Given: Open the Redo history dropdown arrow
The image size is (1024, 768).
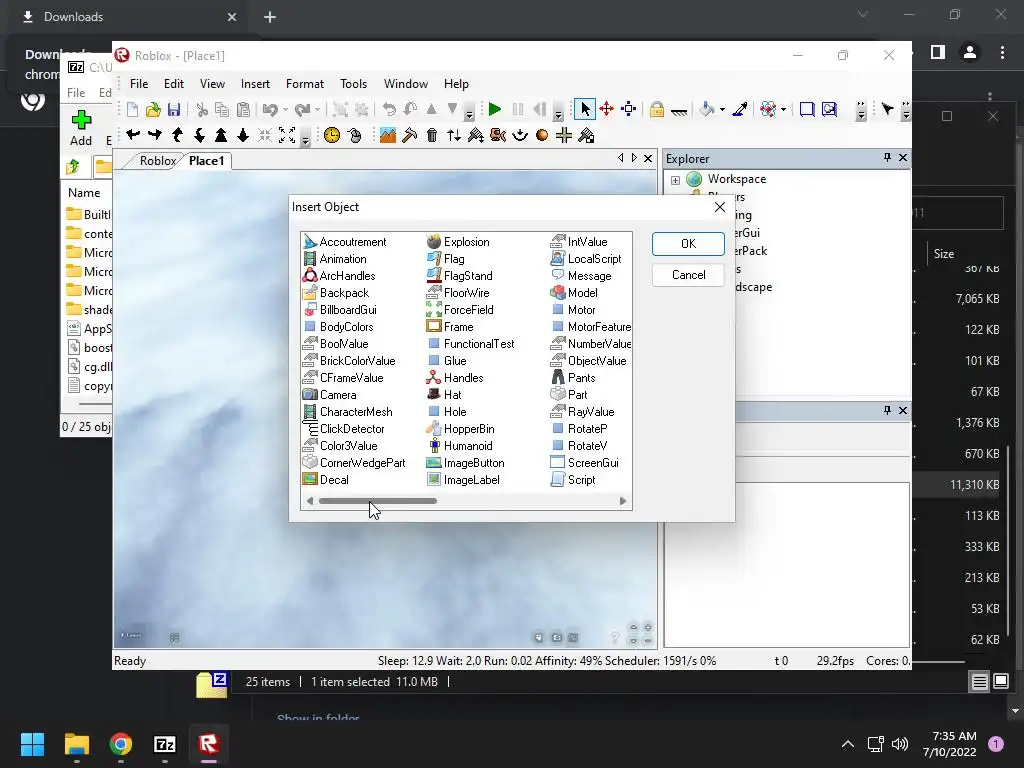Looking at the screenshot, I should click(317, 110).
